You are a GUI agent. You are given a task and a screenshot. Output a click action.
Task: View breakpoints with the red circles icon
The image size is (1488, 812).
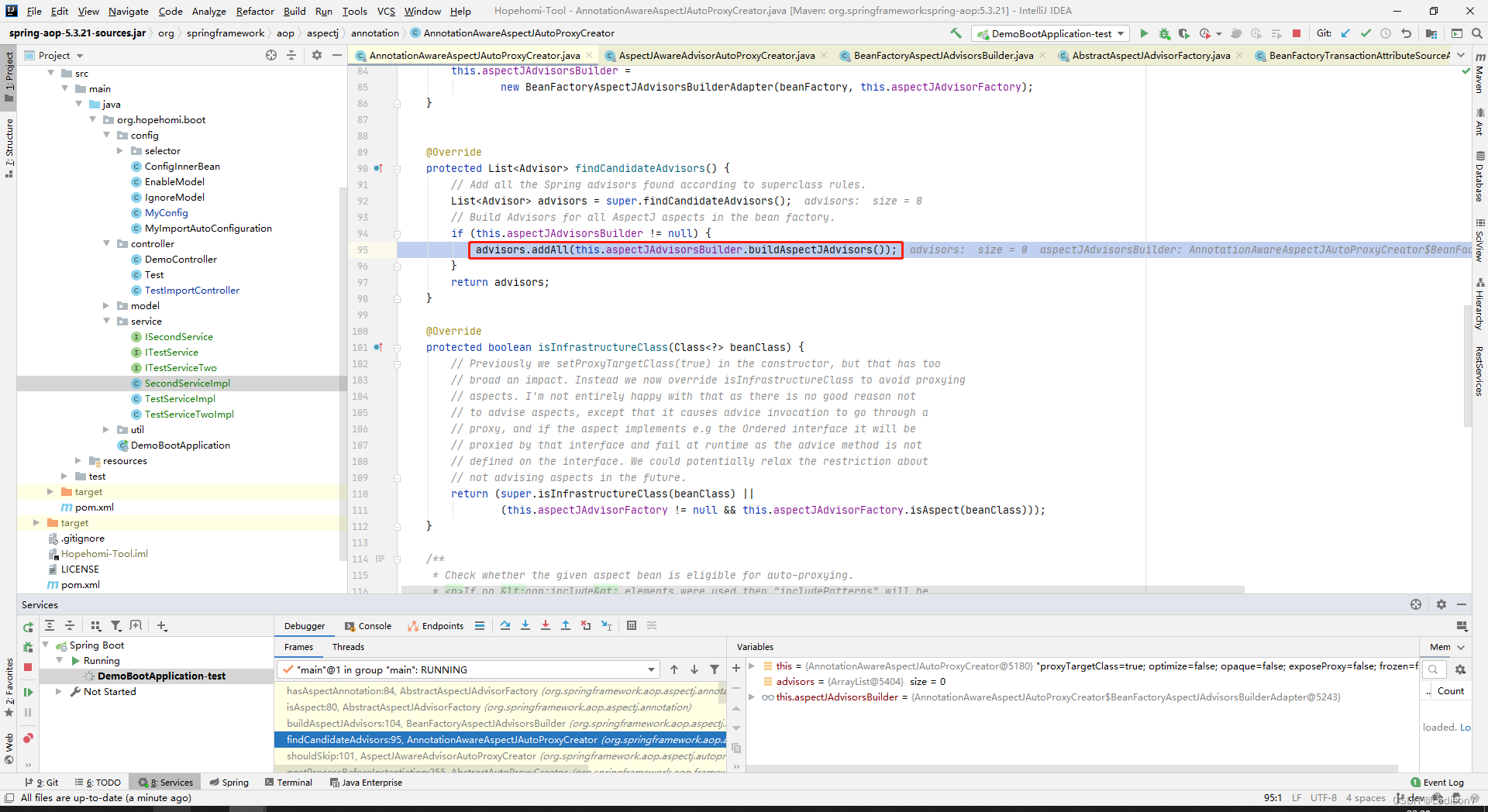(x=28, y=738)
